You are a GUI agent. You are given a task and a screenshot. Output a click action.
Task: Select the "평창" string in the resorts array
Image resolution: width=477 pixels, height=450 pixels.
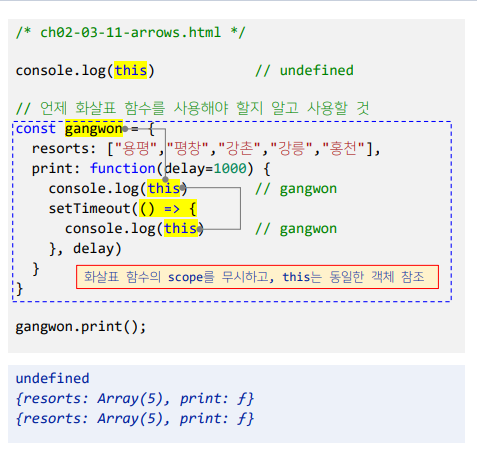pyautogui.click(x=188, y=148)
